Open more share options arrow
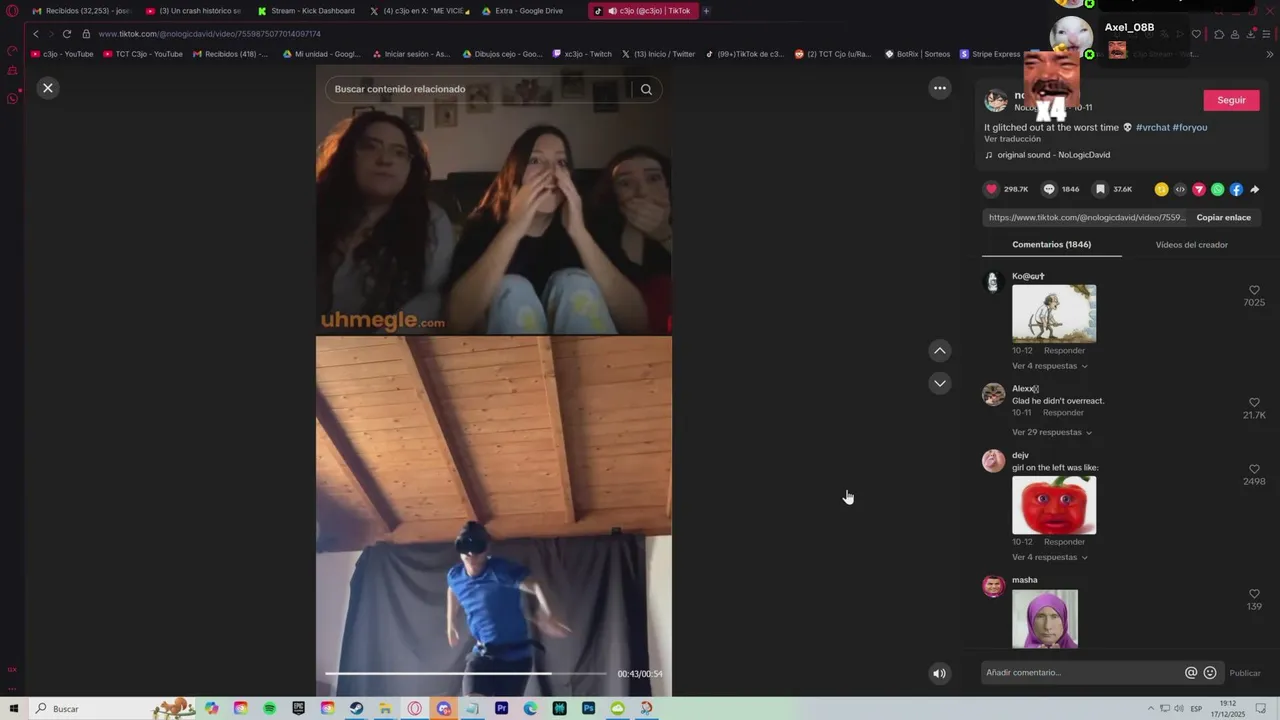This screenshot has height=720, width=1280. 1255,189
